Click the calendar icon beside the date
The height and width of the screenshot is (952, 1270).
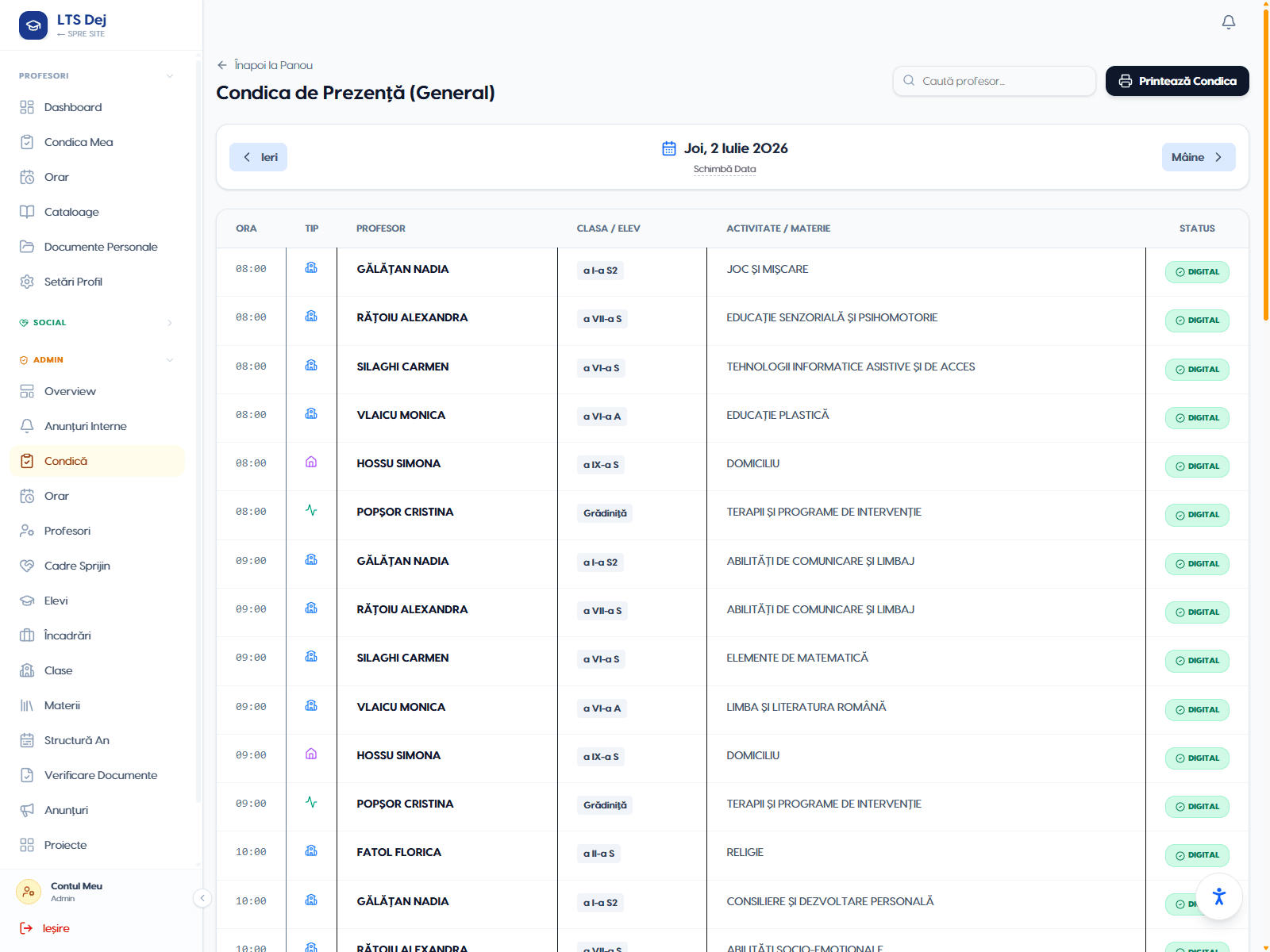669,148
